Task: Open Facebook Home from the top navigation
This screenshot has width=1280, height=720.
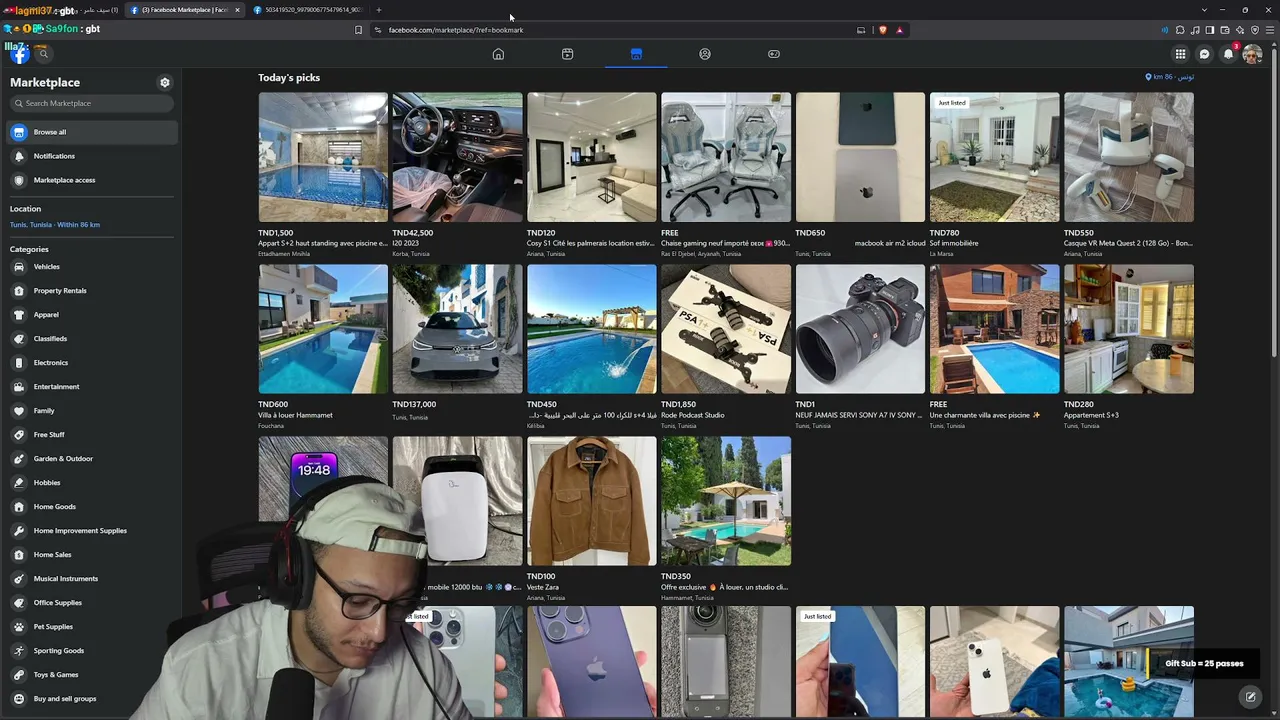Action: 498,54
